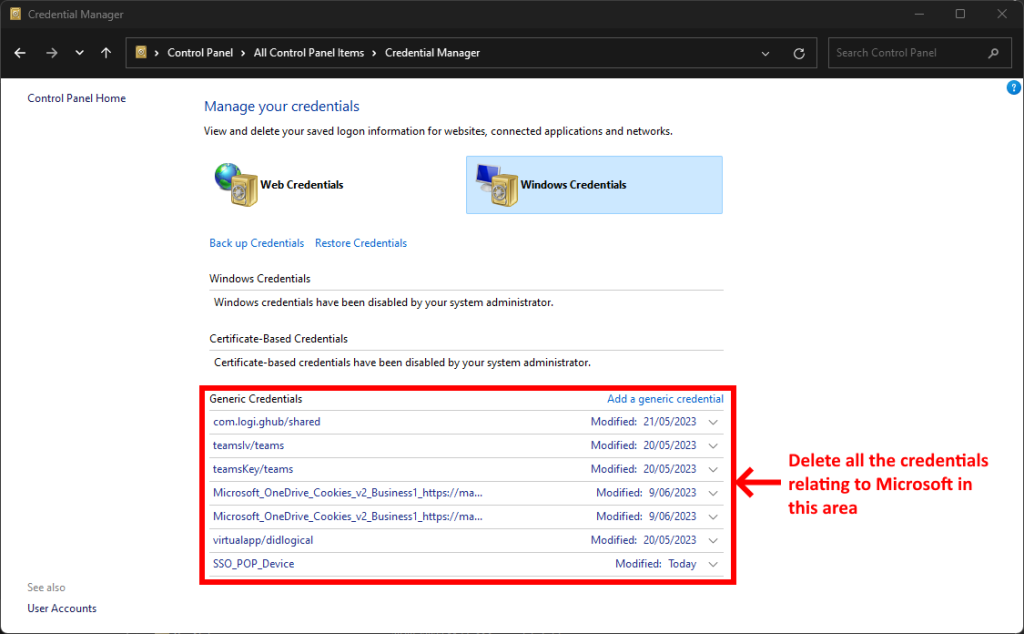Expand the SSO_POP_Device credential chevron
Image resolution: width=1024 pixels, height=634 pixels.
[x=713, y=564]
